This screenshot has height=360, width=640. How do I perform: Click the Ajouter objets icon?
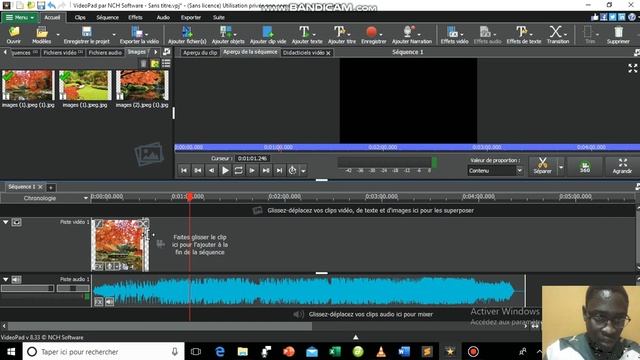pyautogui.click(x=228, y=35)
